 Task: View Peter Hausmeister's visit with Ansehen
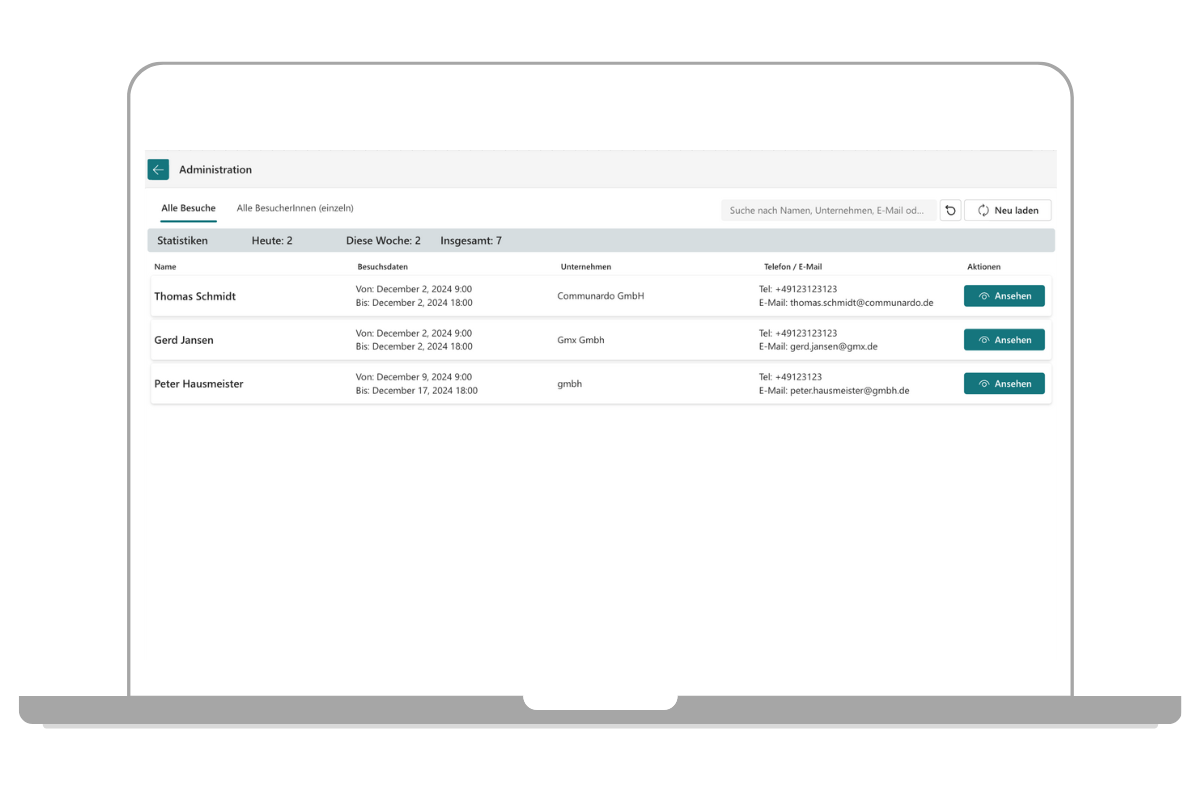click(x=1004, y=384)
